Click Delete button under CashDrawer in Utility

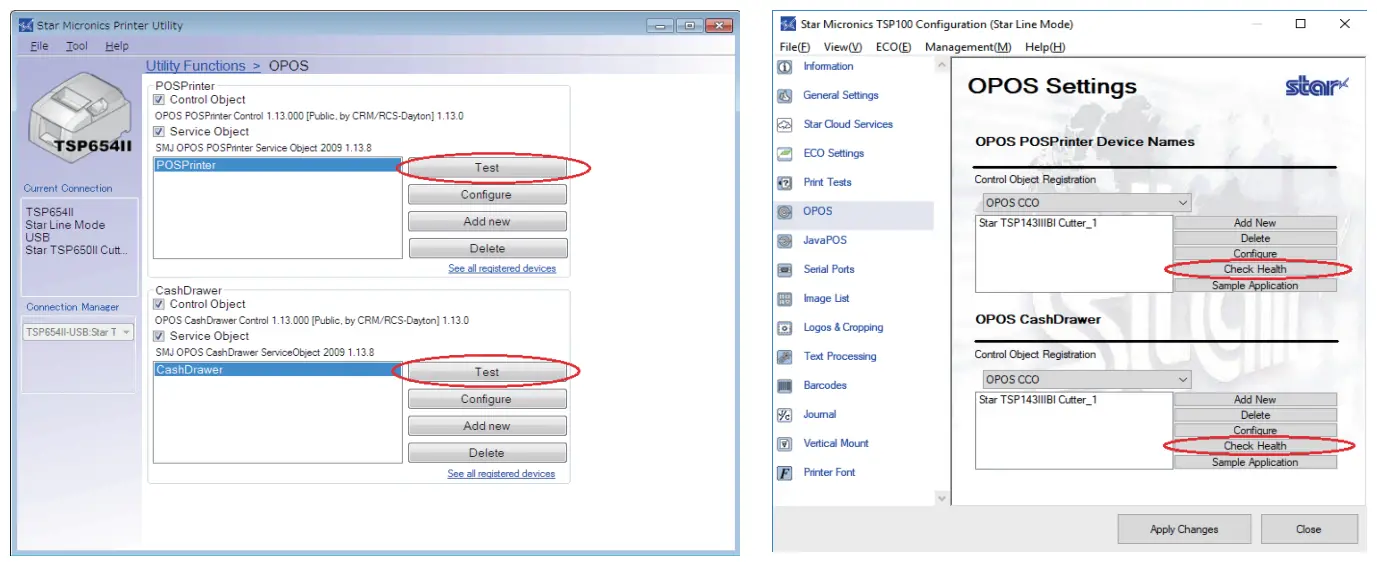coord(487,453)
